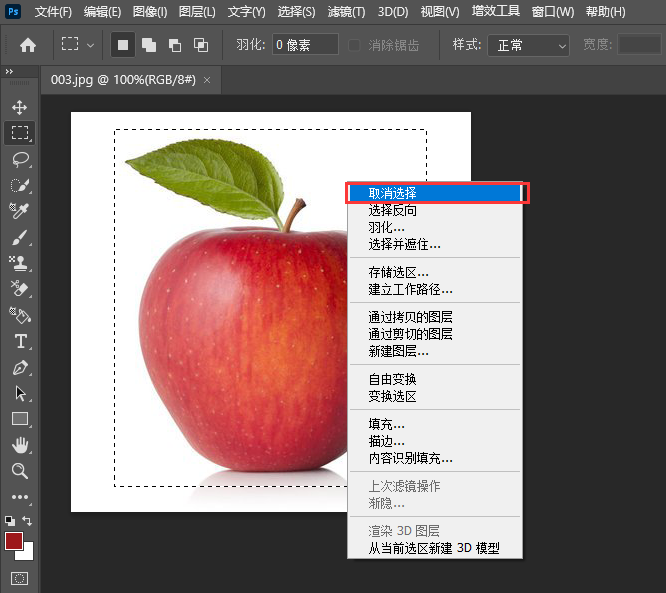
Task: Choose 新建图层... in the context menu
Action: [436, 351]
